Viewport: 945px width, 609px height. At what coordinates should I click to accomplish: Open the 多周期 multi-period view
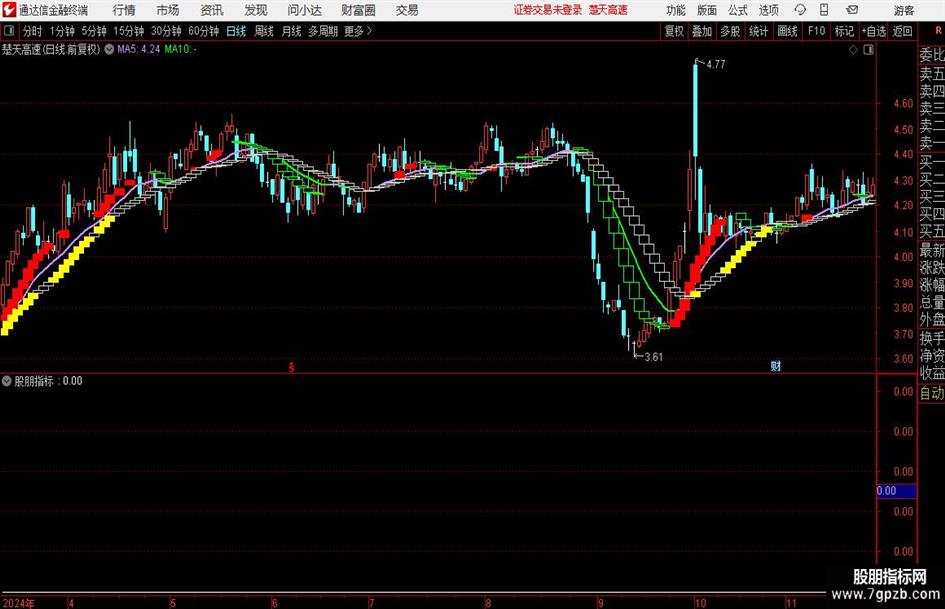tap(323, 31)
